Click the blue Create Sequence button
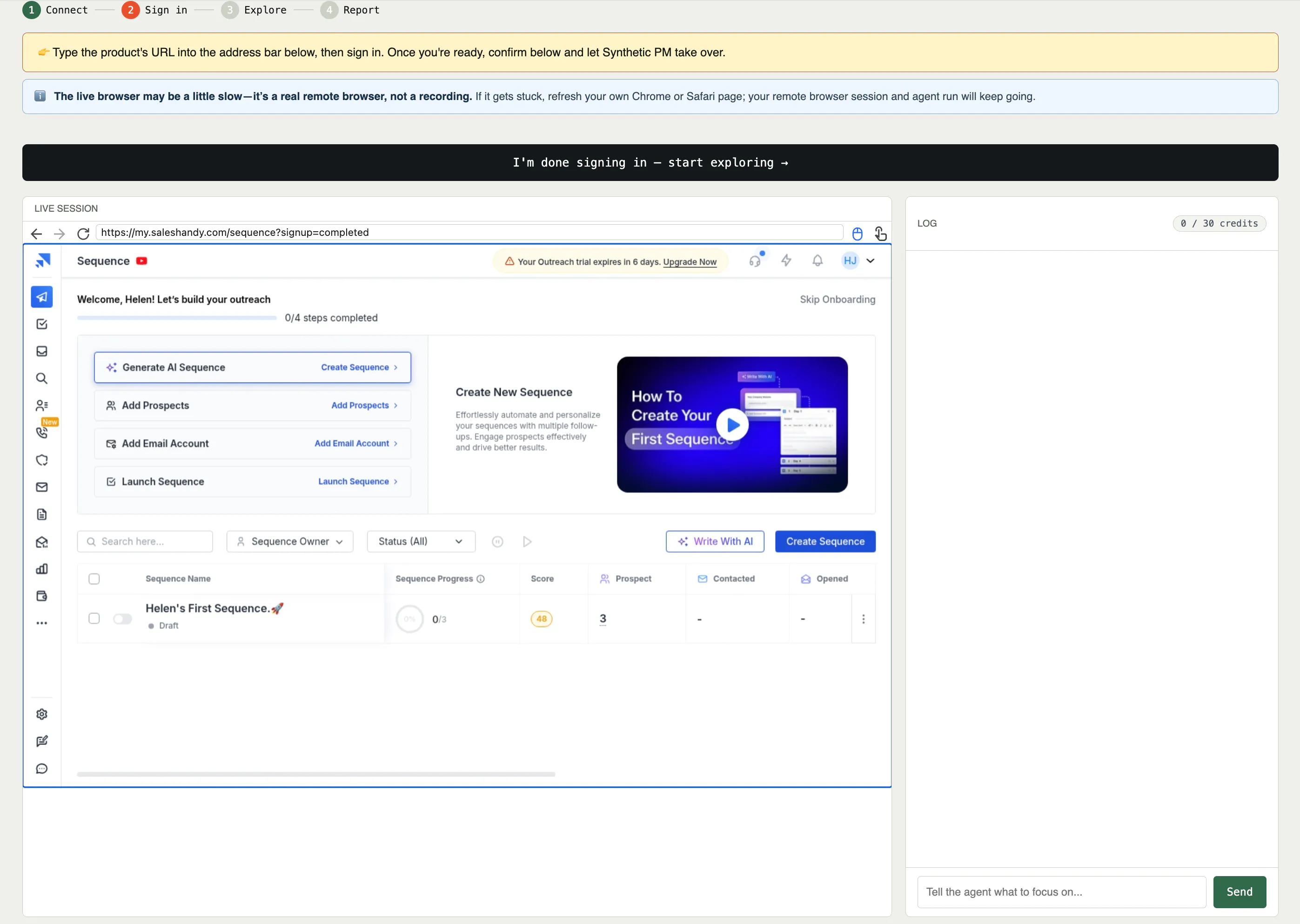 (825, 542)
